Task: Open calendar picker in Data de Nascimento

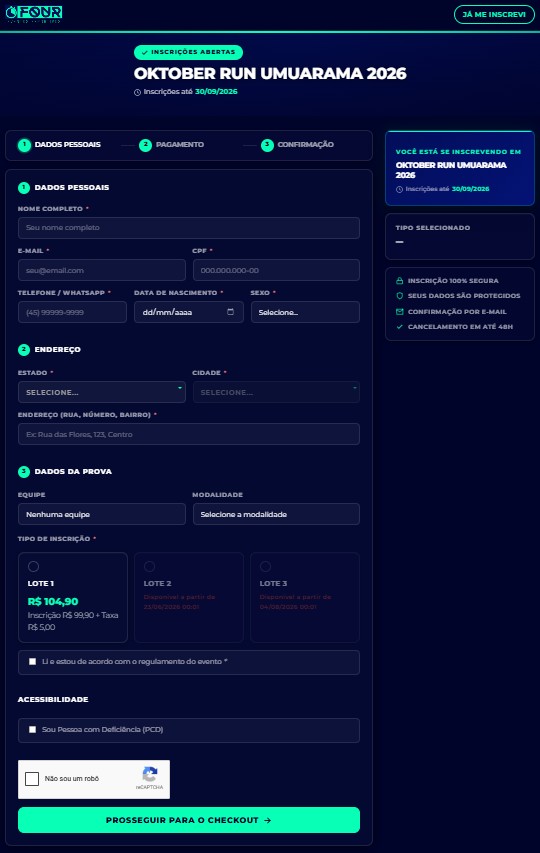Action: 230,312
